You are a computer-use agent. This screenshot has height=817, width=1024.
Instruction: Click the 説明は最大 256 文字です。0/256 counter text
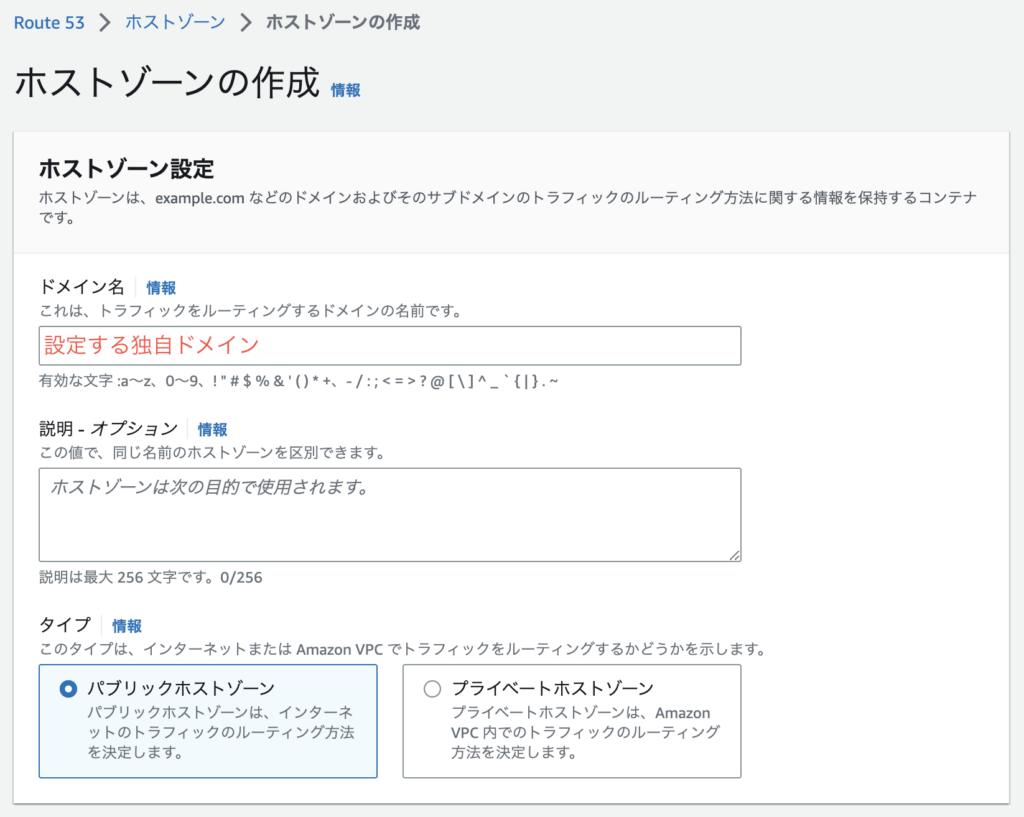coord(151,577)
